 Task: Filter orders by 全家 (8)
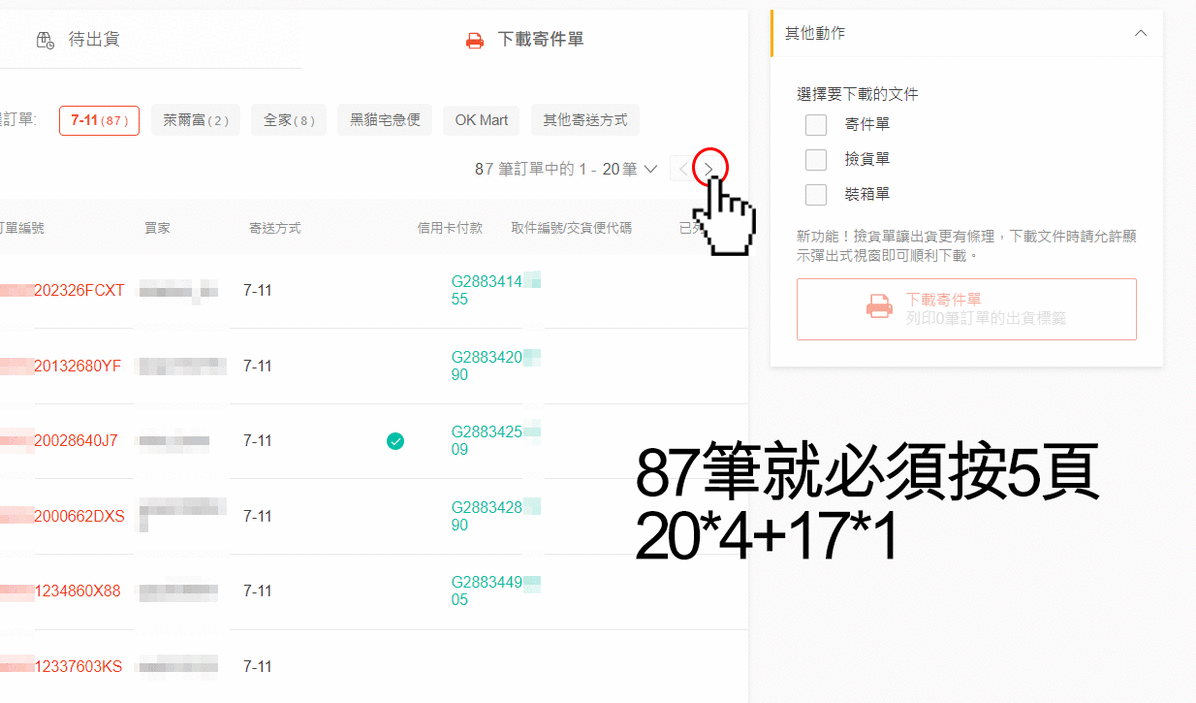[288, 120]
